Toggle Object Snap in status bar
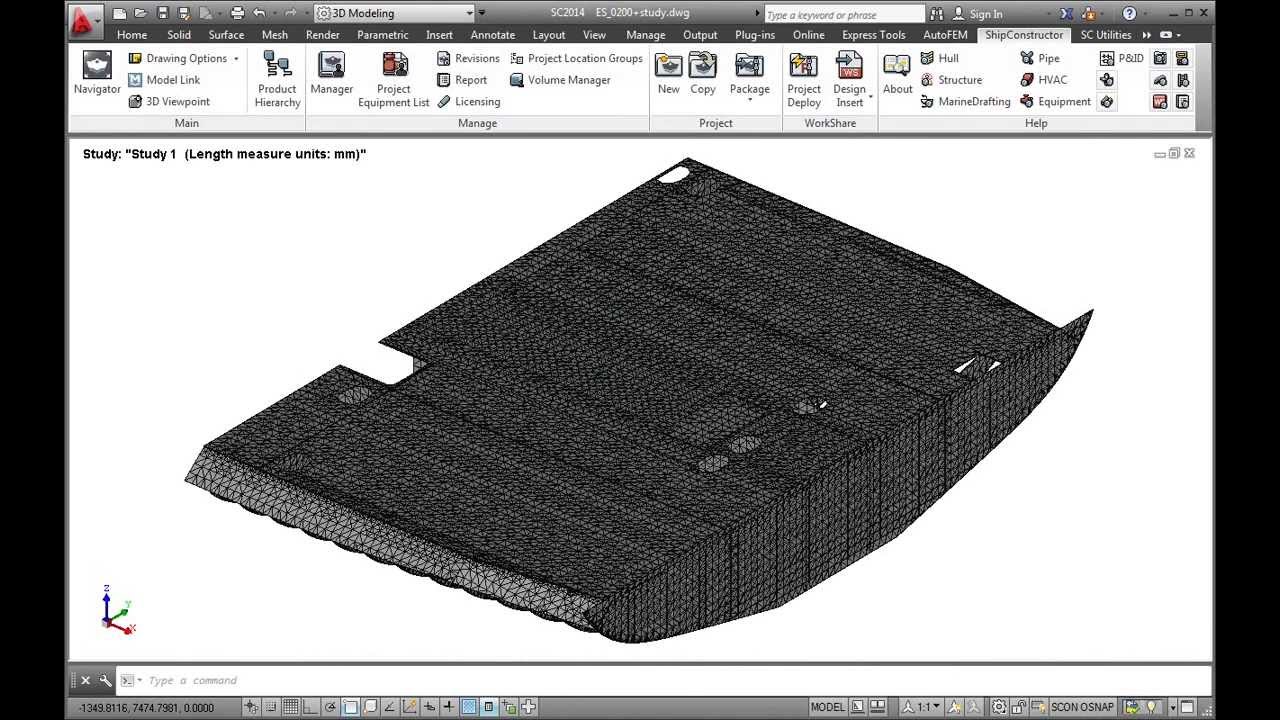 tap(350, 707)
